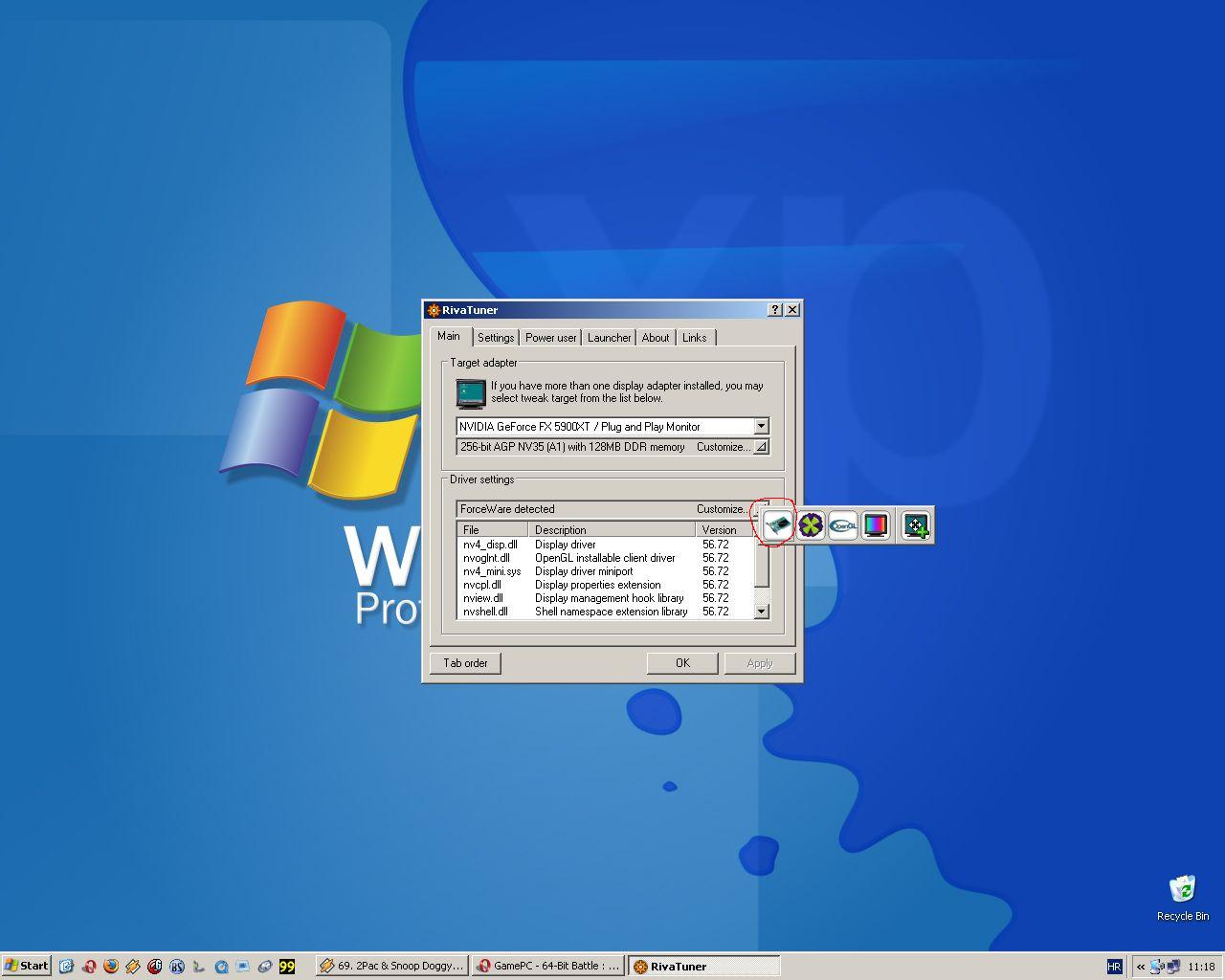Image resolution: width=1225 pixels, height=980 pixels.
Task: Click the Tab order button
Action: point(465,663)
